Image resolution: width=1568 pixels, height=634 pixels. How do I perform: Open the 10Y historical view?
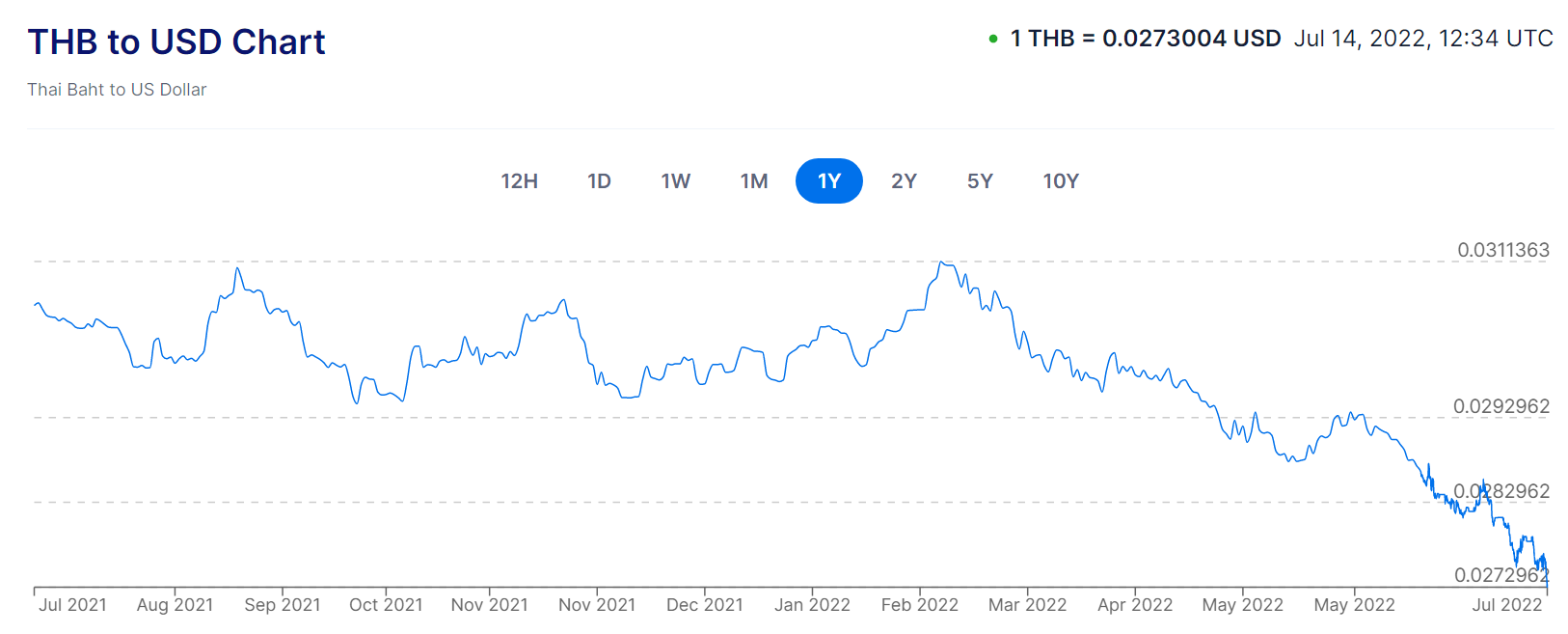(1061, 181)
